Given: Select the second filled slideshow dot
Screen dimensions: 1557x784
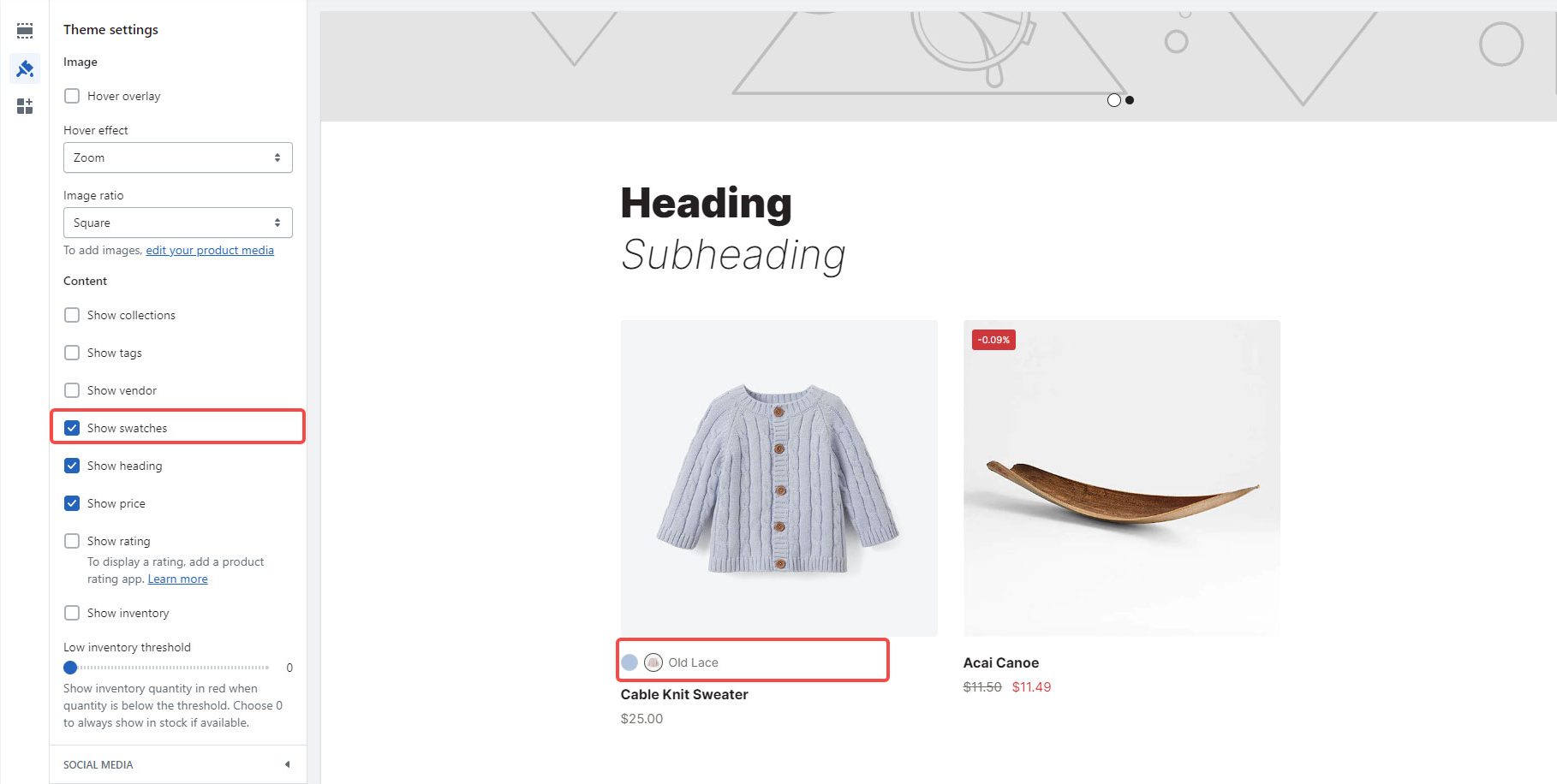Looking at the screenshot, I should pyautogui.click(x=1130, y=100).
